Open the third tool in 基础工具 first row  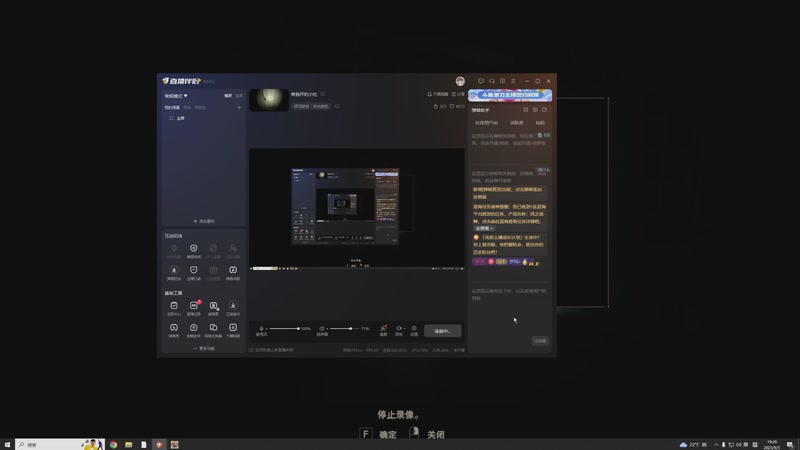pyautogui.click(x=213, y=308)
